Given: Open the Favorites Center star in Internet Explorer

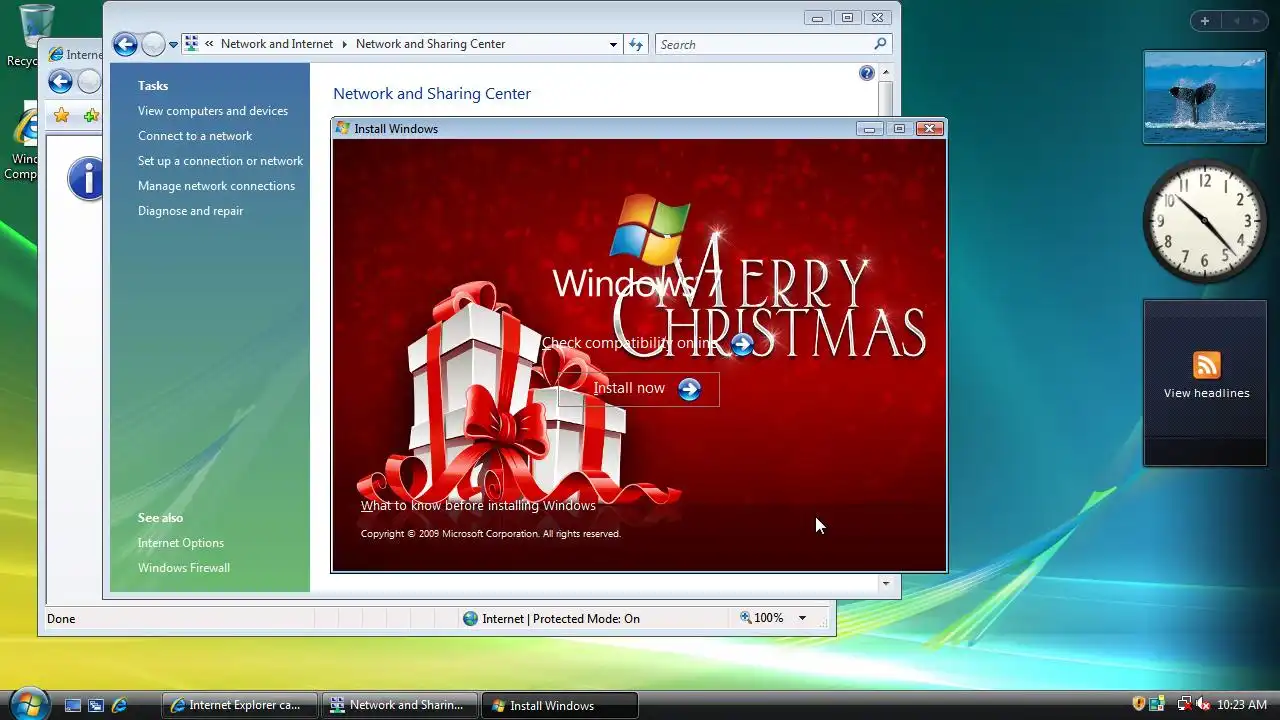Looking at the screenshot, I should (x=61, y=116).
